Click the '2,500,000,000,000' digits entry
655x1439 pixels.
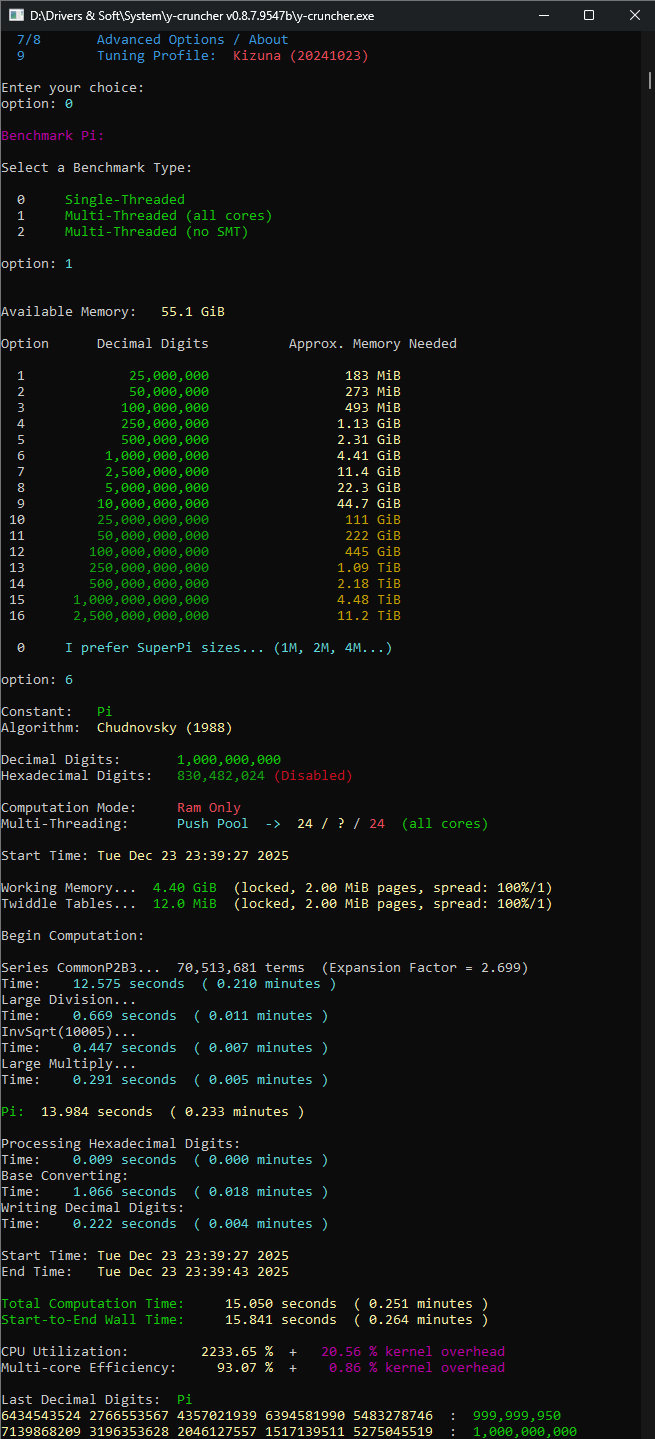pos(140,616)
